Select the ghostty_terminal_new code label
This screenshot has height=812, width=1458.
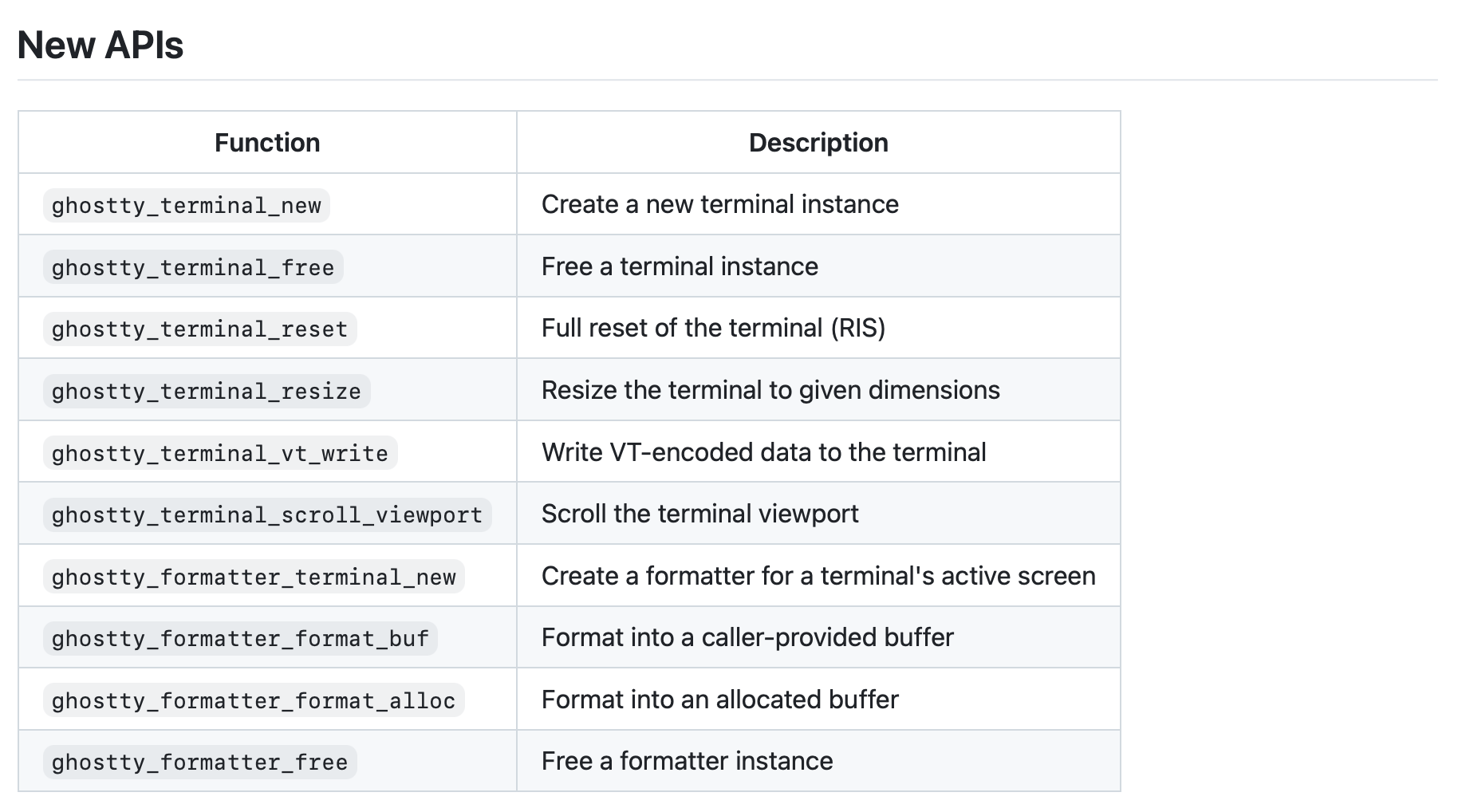tap(186, 206)
